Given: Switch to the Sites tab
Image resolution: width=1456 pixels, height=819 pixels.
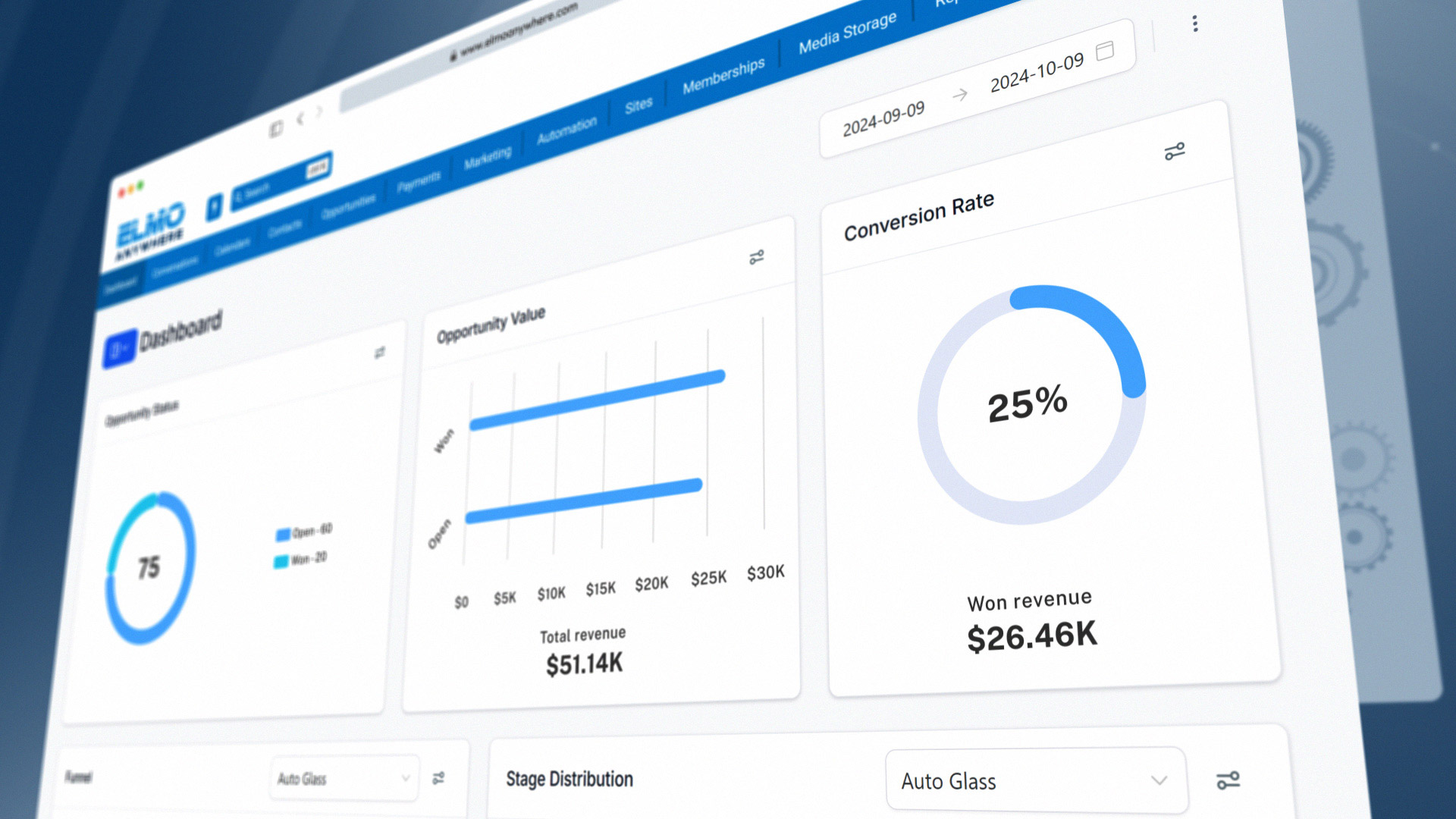Looking at the screenshot, I should pos(639,105).
